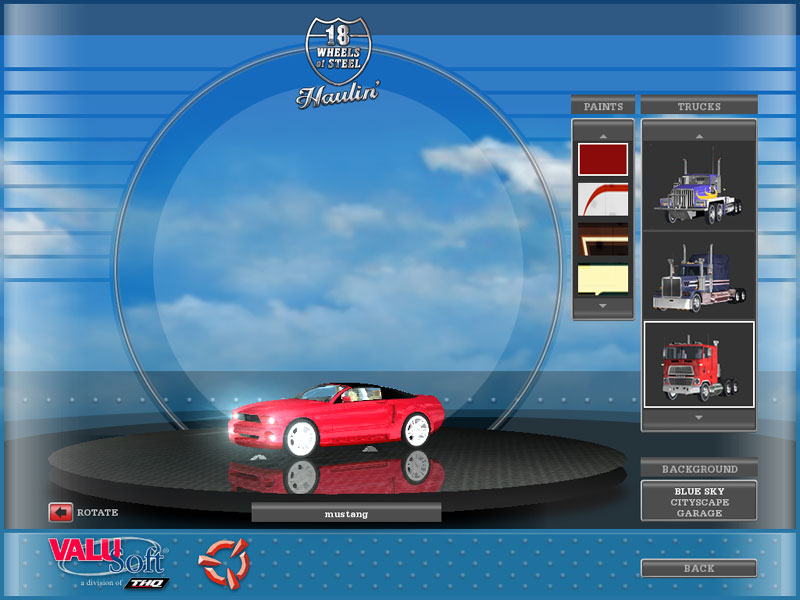Choose the purple truck with flames
Viewport: 800px width, 600px height.
tap(699, 186)
